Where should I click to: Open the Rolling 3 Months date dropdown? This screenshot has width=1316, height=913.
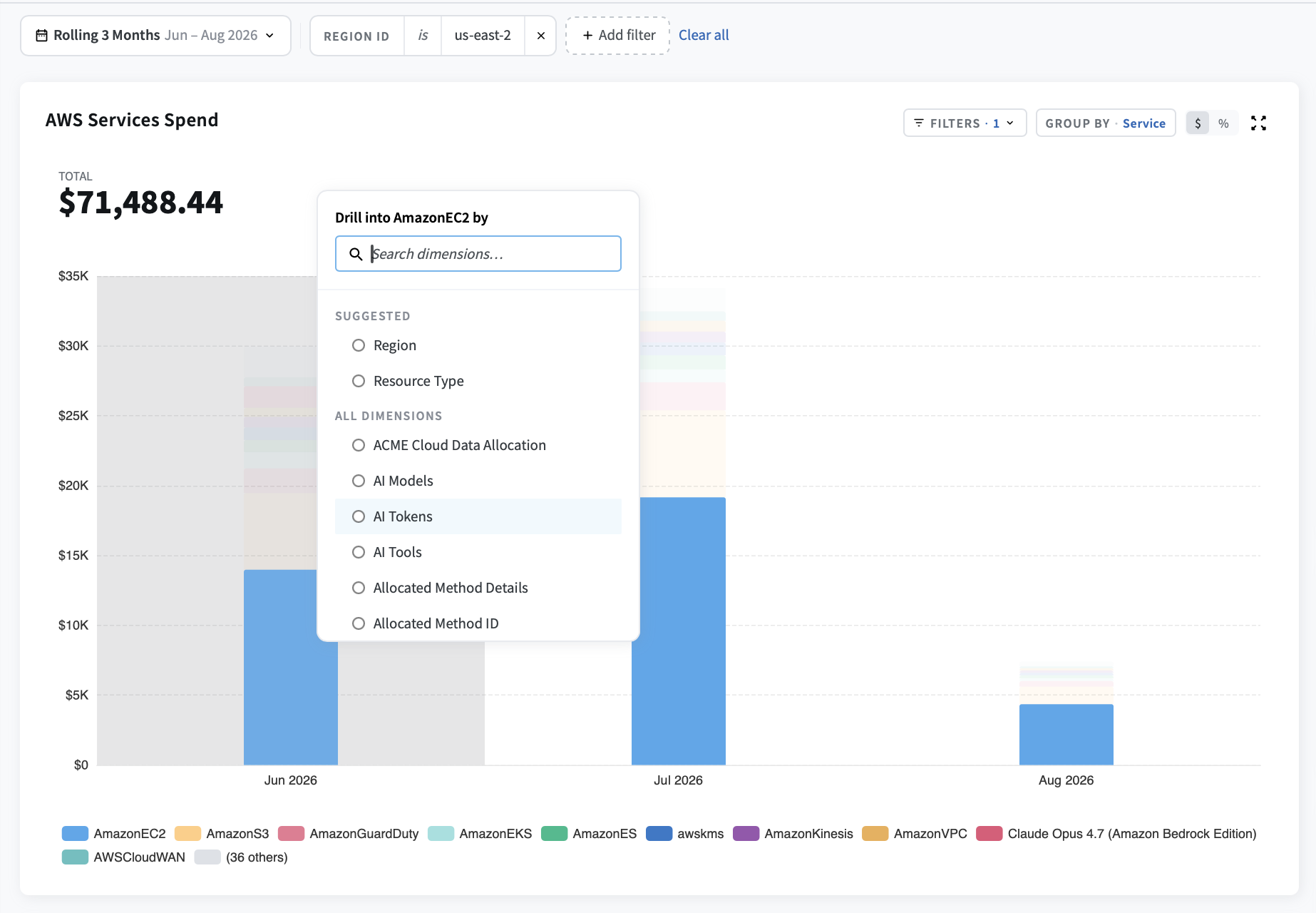[x=155, y=36]
